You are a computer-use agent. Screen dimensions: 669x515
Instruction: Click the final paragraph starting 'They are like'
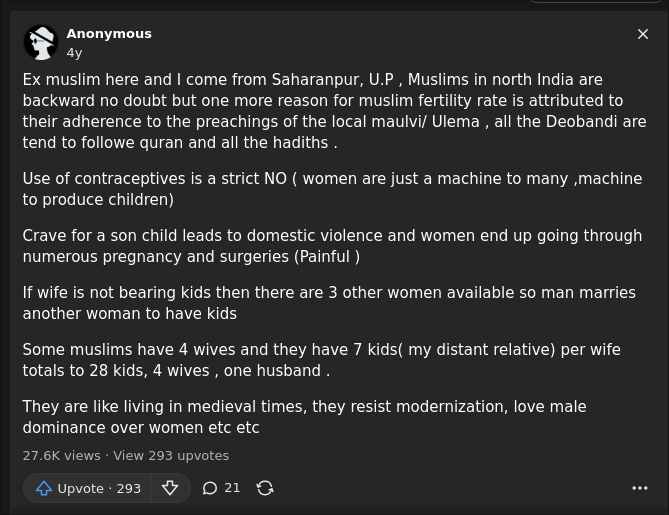[305, 417]
